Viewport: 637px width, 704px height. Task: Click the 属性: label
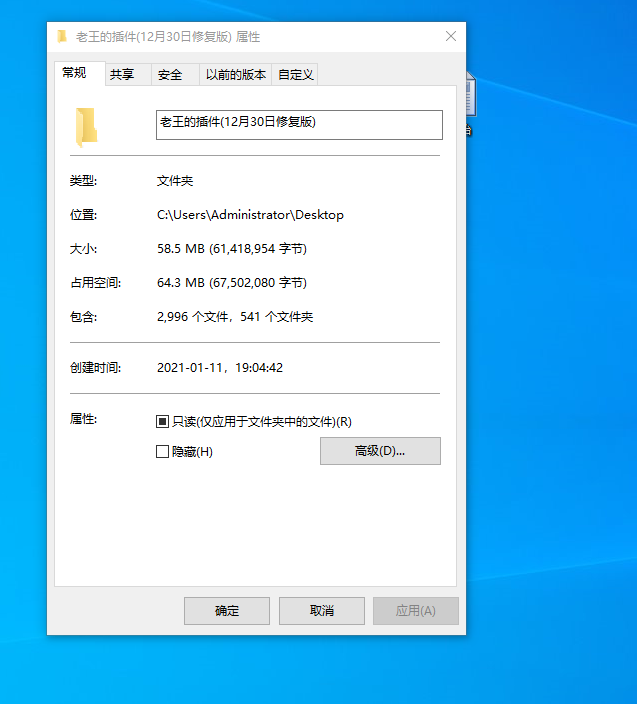pos(83,419)
